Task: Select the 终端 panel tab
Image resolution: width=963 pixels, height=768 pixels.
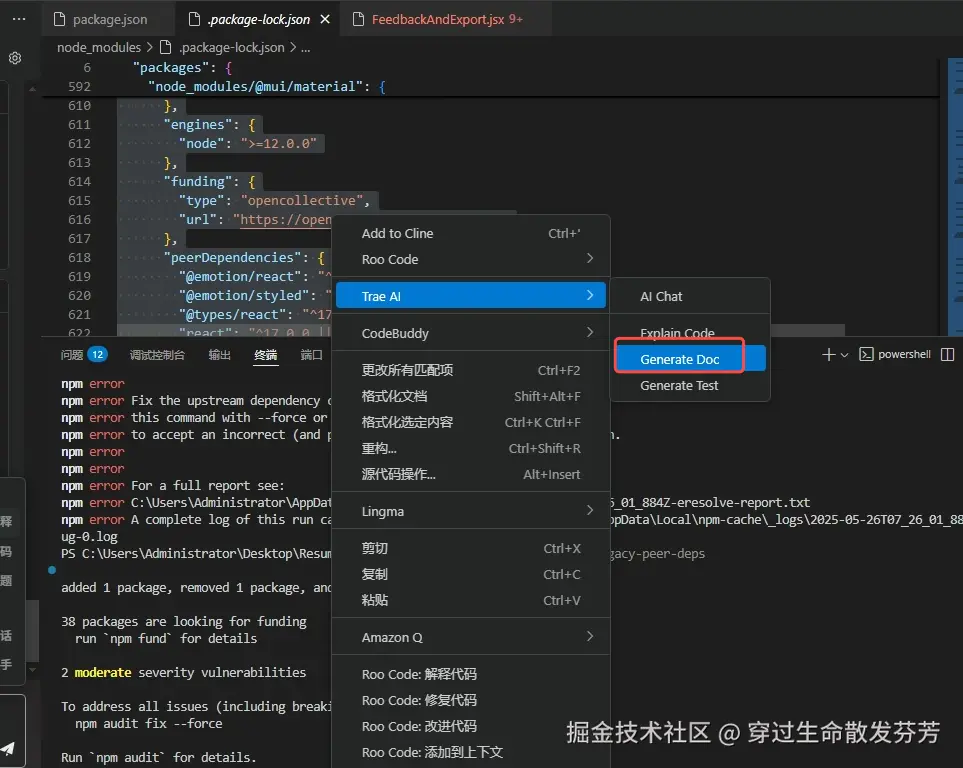Action: click(265, 355)
